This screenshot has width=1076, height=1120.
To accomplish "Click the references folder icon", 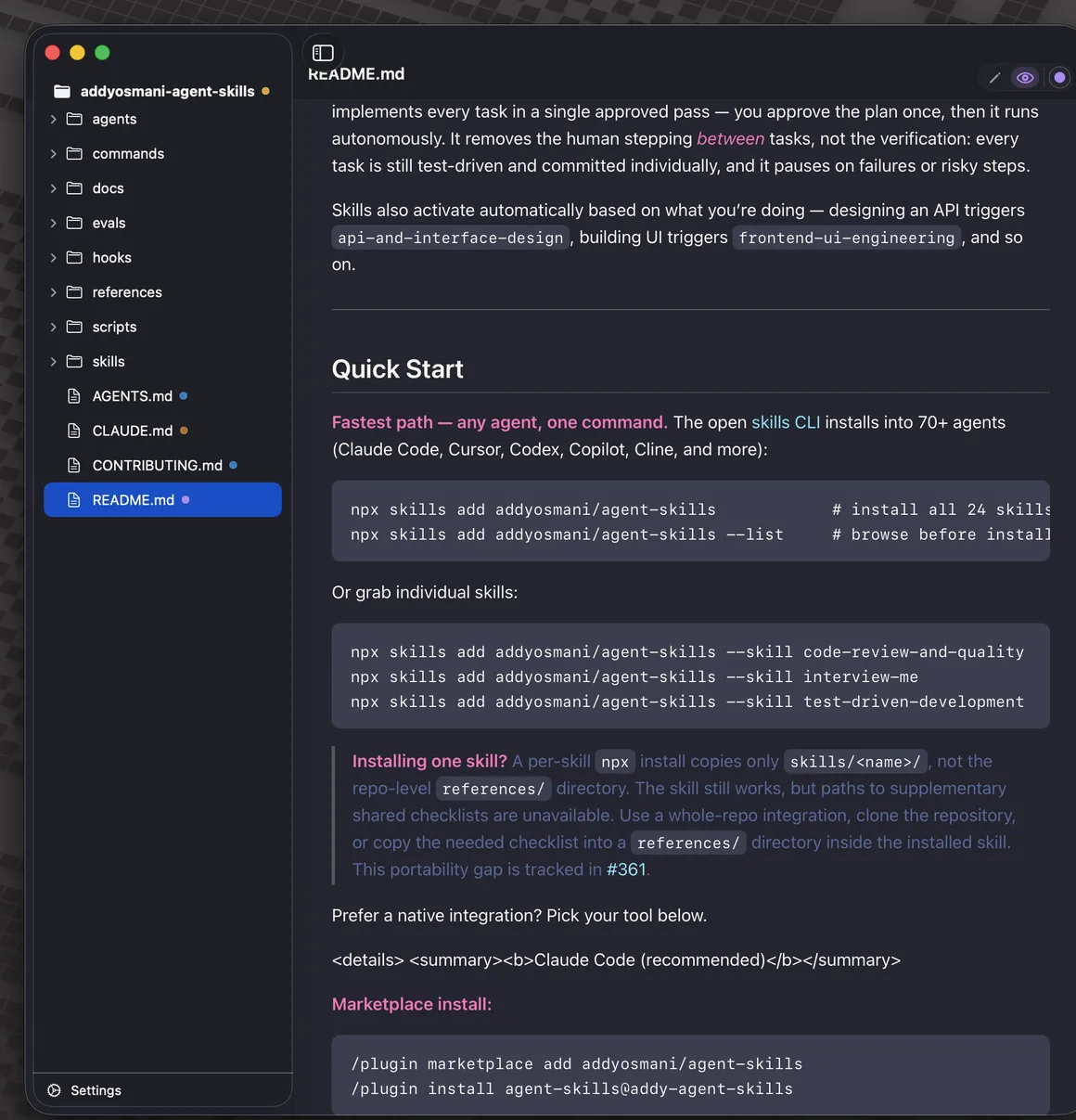I will pyautogui.click(x=74, y=292).
